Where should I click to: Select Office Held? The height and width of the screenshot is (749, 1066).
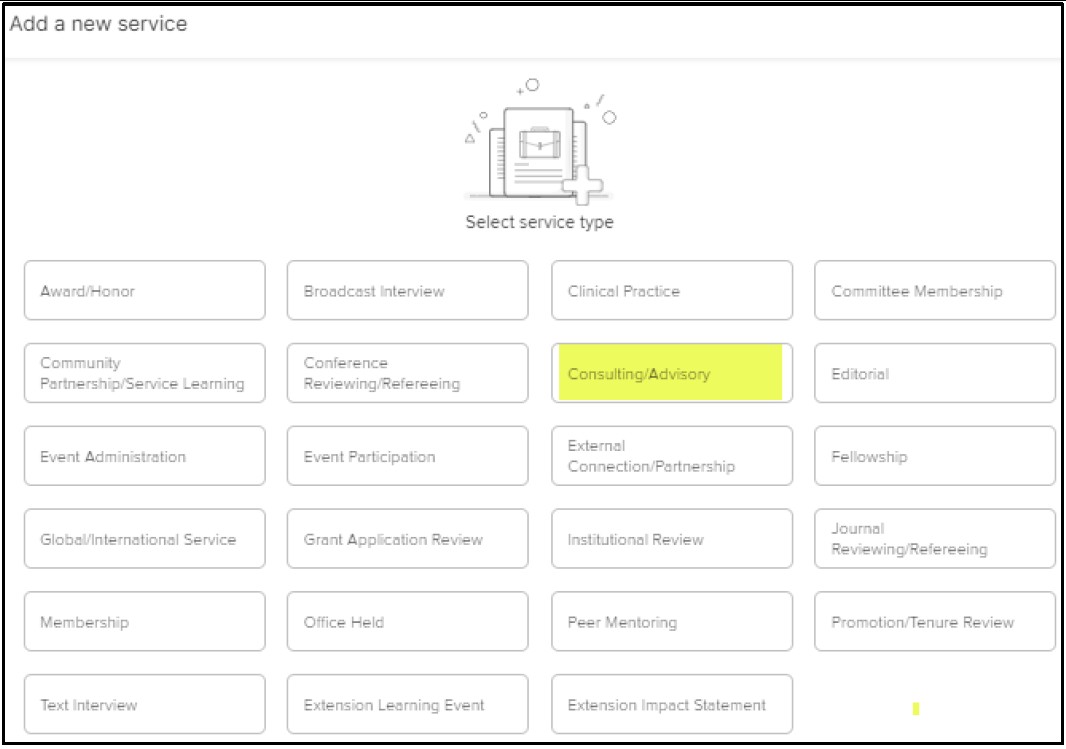coord(408,621)
